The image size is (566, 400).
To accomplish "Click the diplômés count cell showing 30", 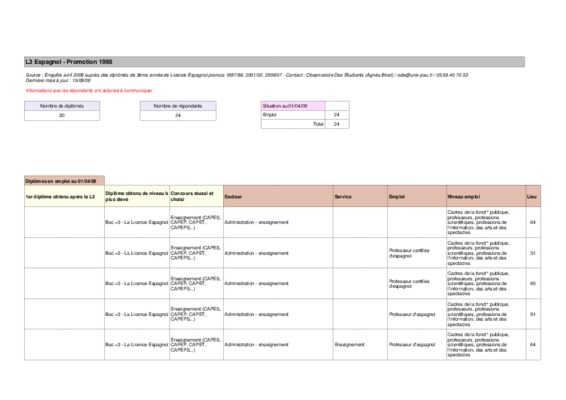I will pos(62,116).
